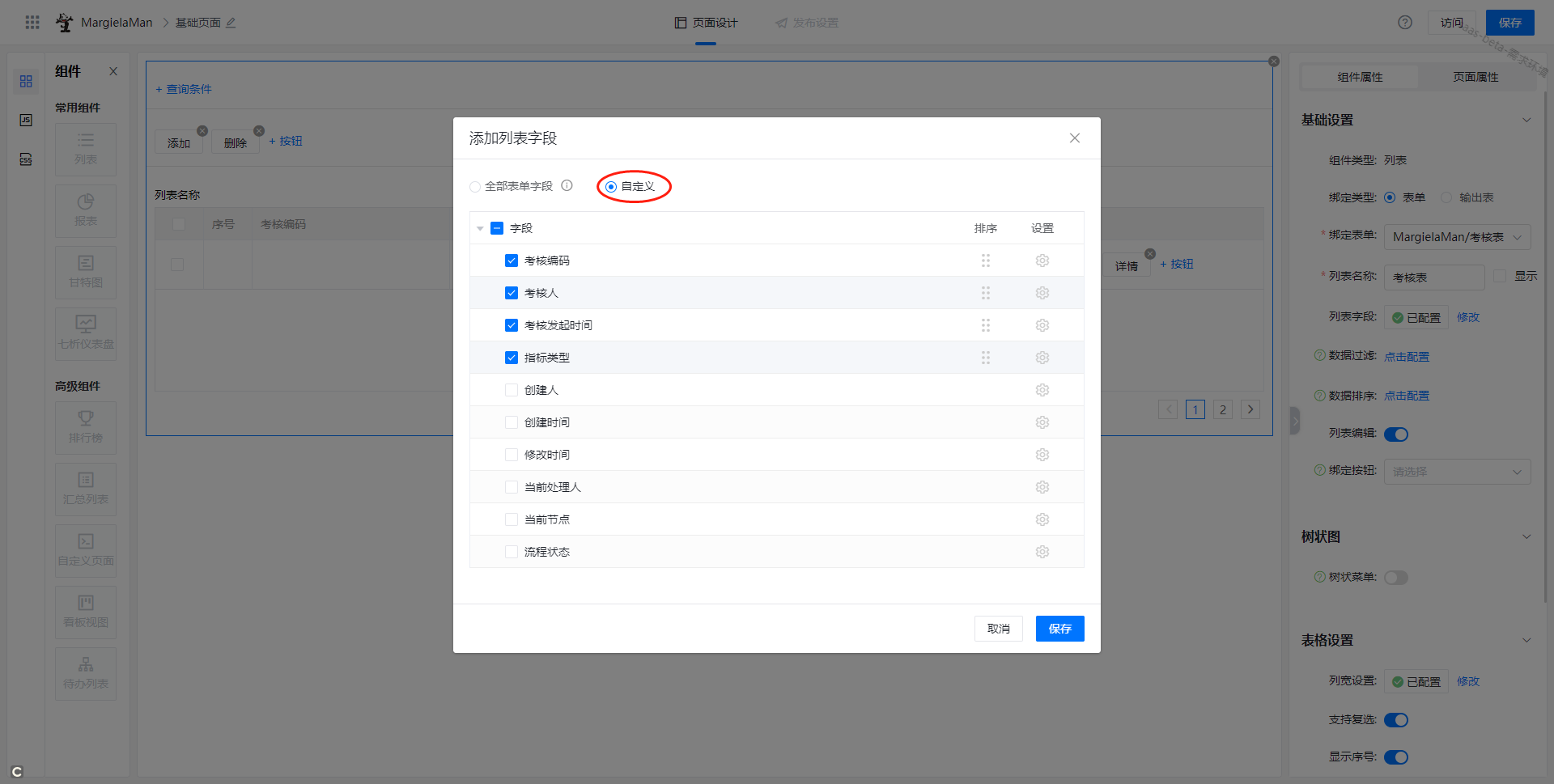Collapse the 字段 tree arrow

(x=480, y=229)
